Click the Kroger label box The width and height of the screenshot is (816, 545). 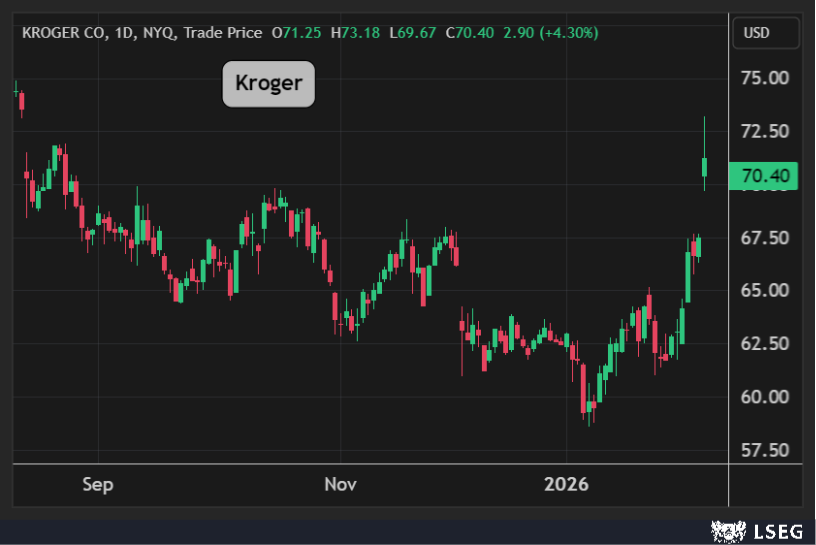pyautogui.click(x=268, y=83)
